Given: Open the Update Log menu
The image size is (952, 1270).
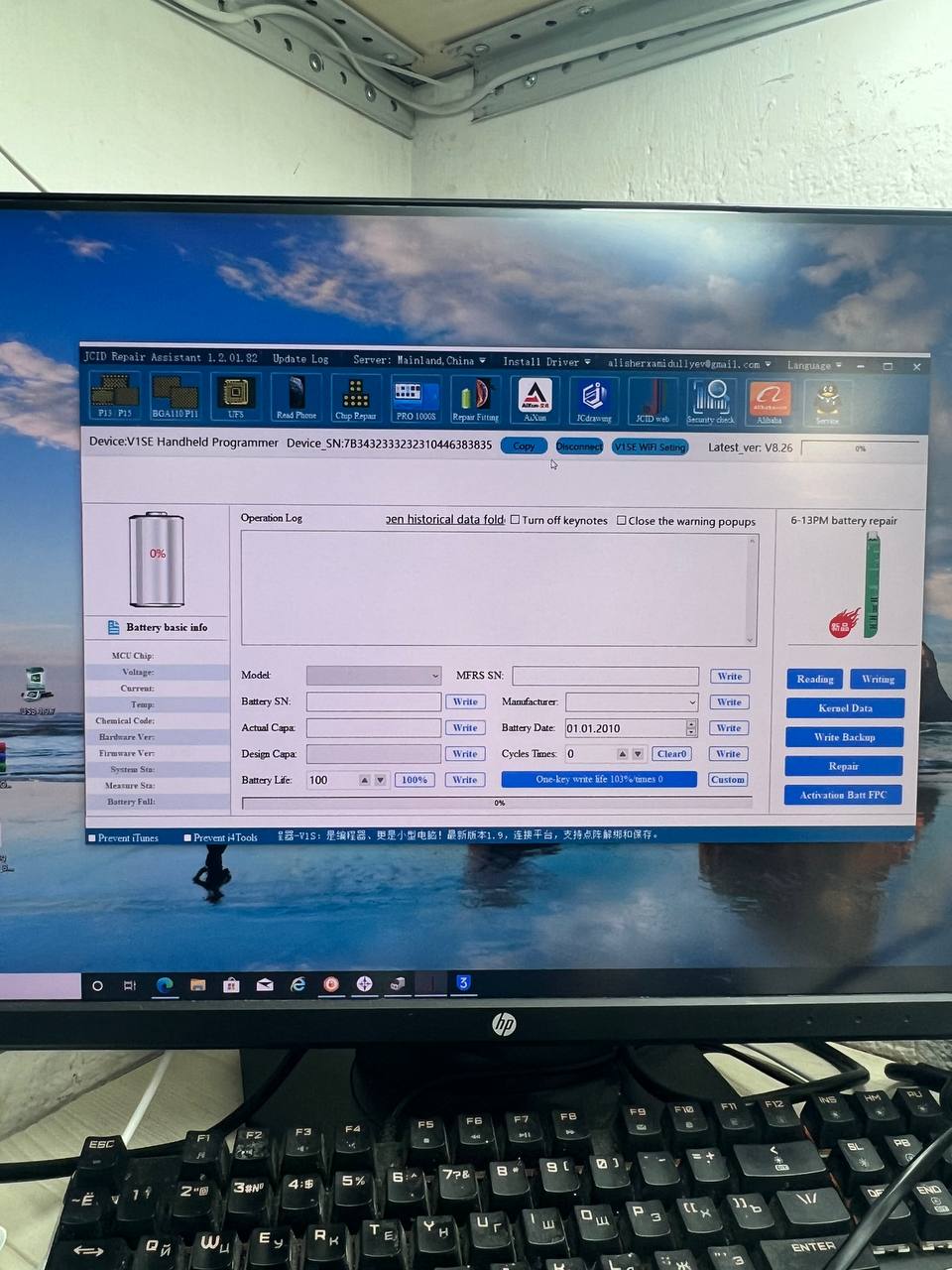Looking at the screenshot, I should (x=300, y=358).
